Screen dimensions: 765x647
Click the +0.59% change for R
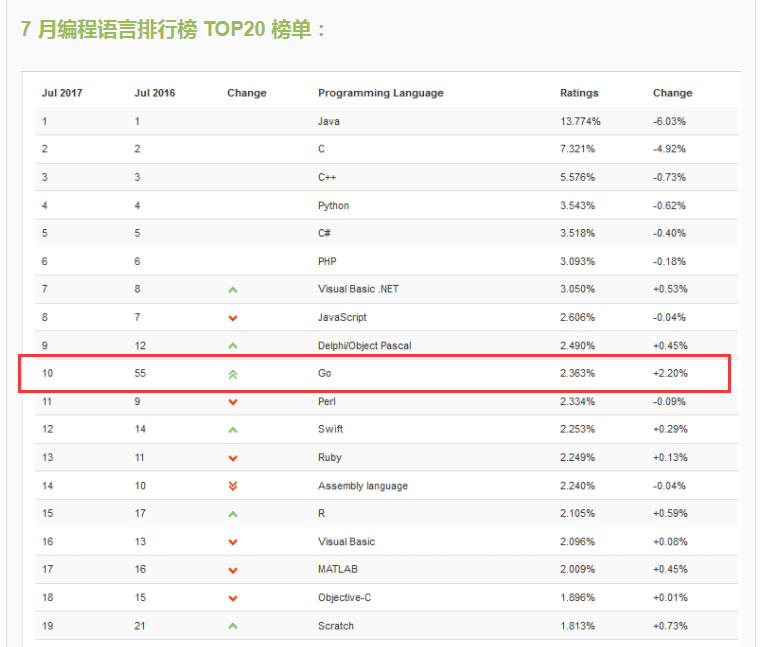[x=670, y=513]
